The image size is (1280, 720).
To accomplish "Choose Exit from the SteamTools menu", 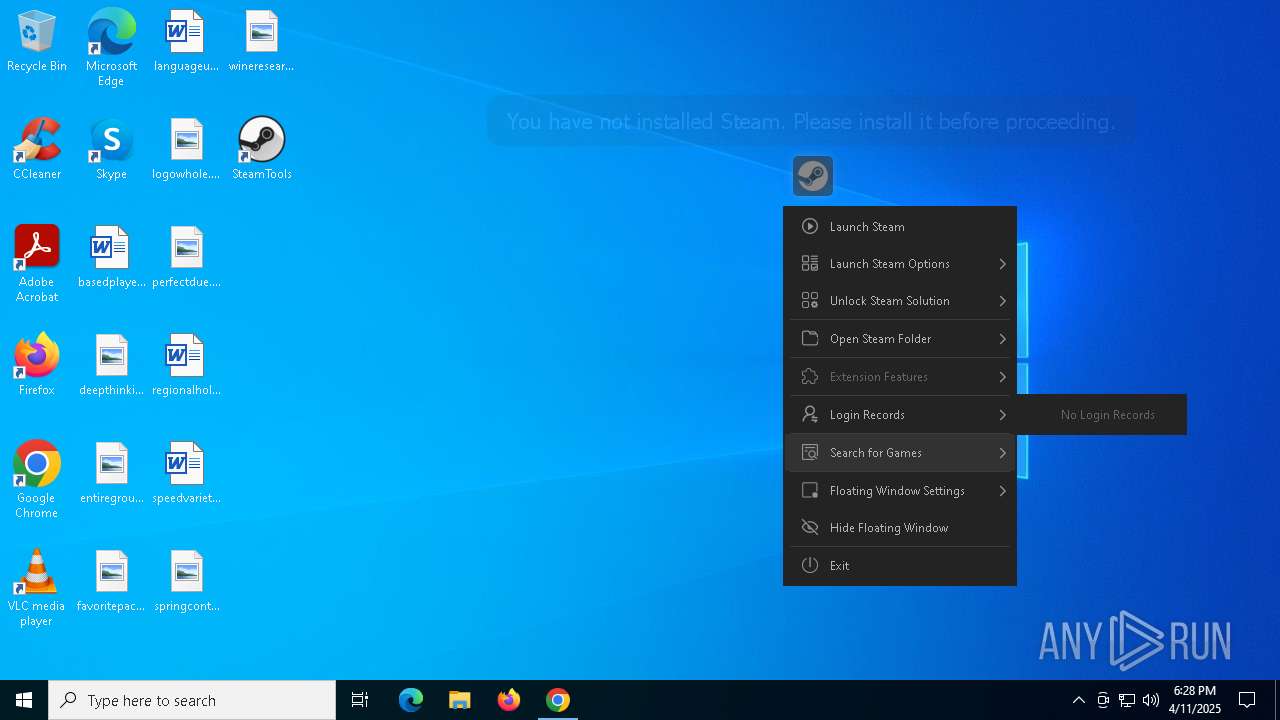I will pyautogui.click(x=900, y=566).
